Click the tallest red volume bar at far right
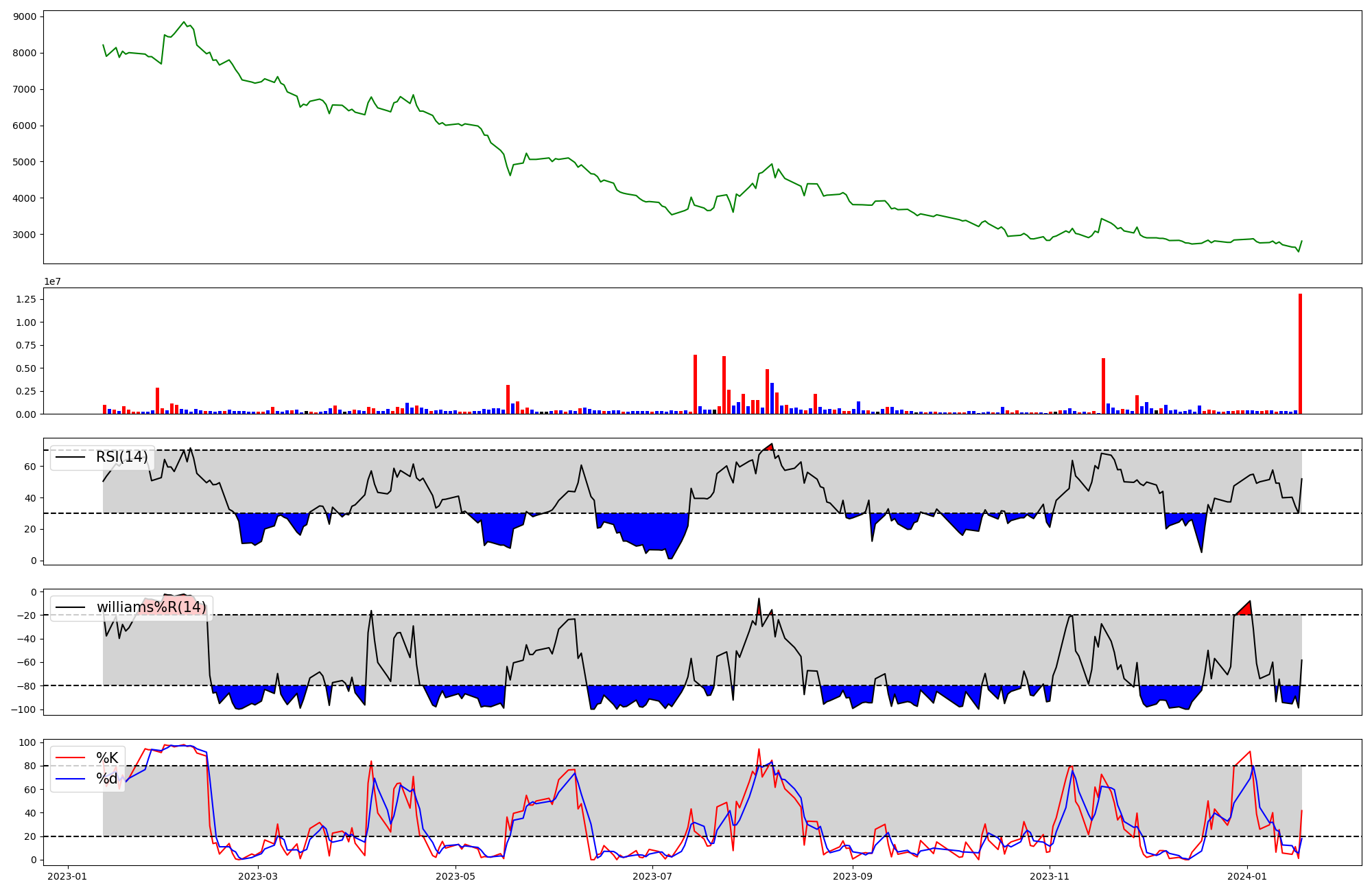 tap(1300, 354)
